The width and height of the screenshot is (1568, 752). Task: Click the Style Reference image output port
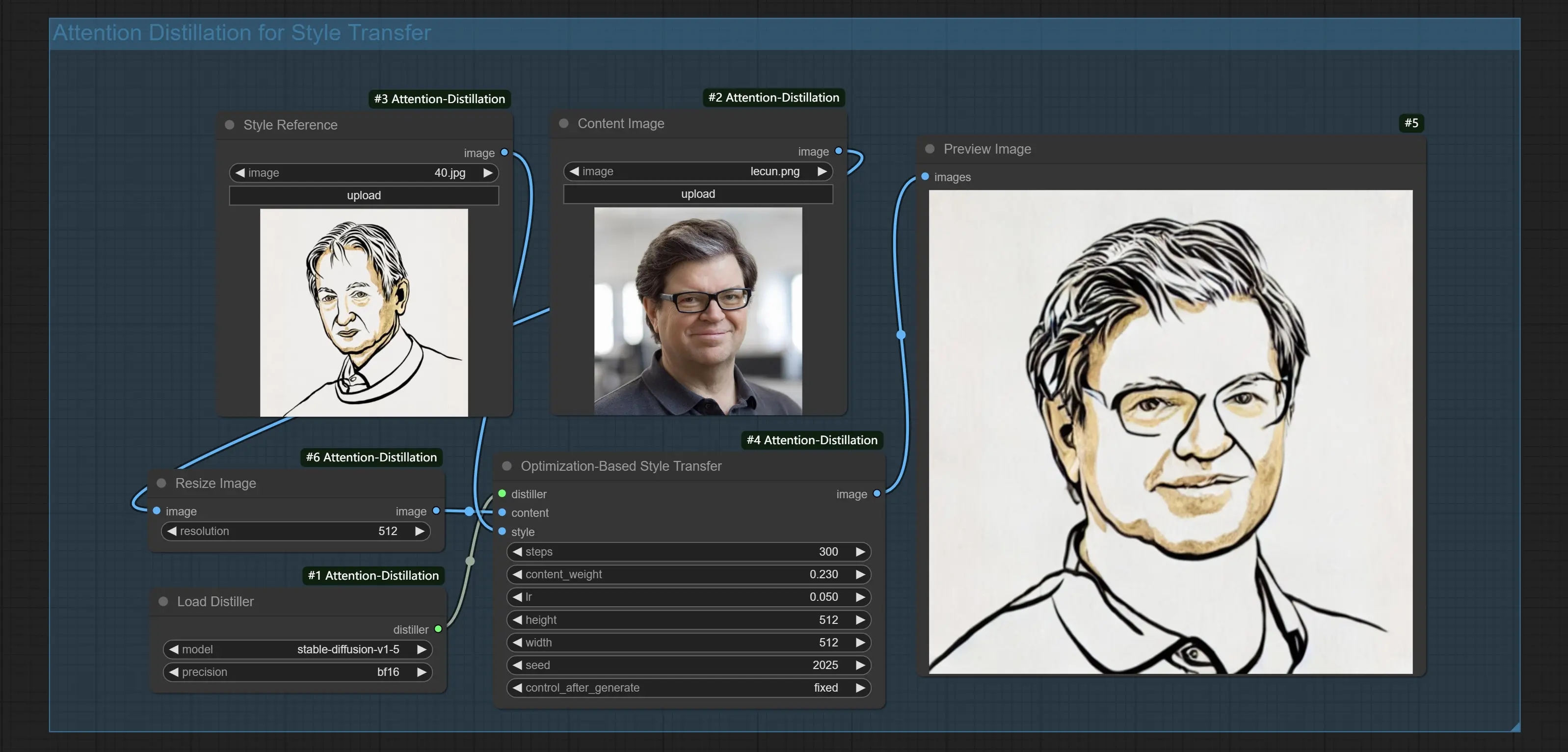[x=505, y=152]
